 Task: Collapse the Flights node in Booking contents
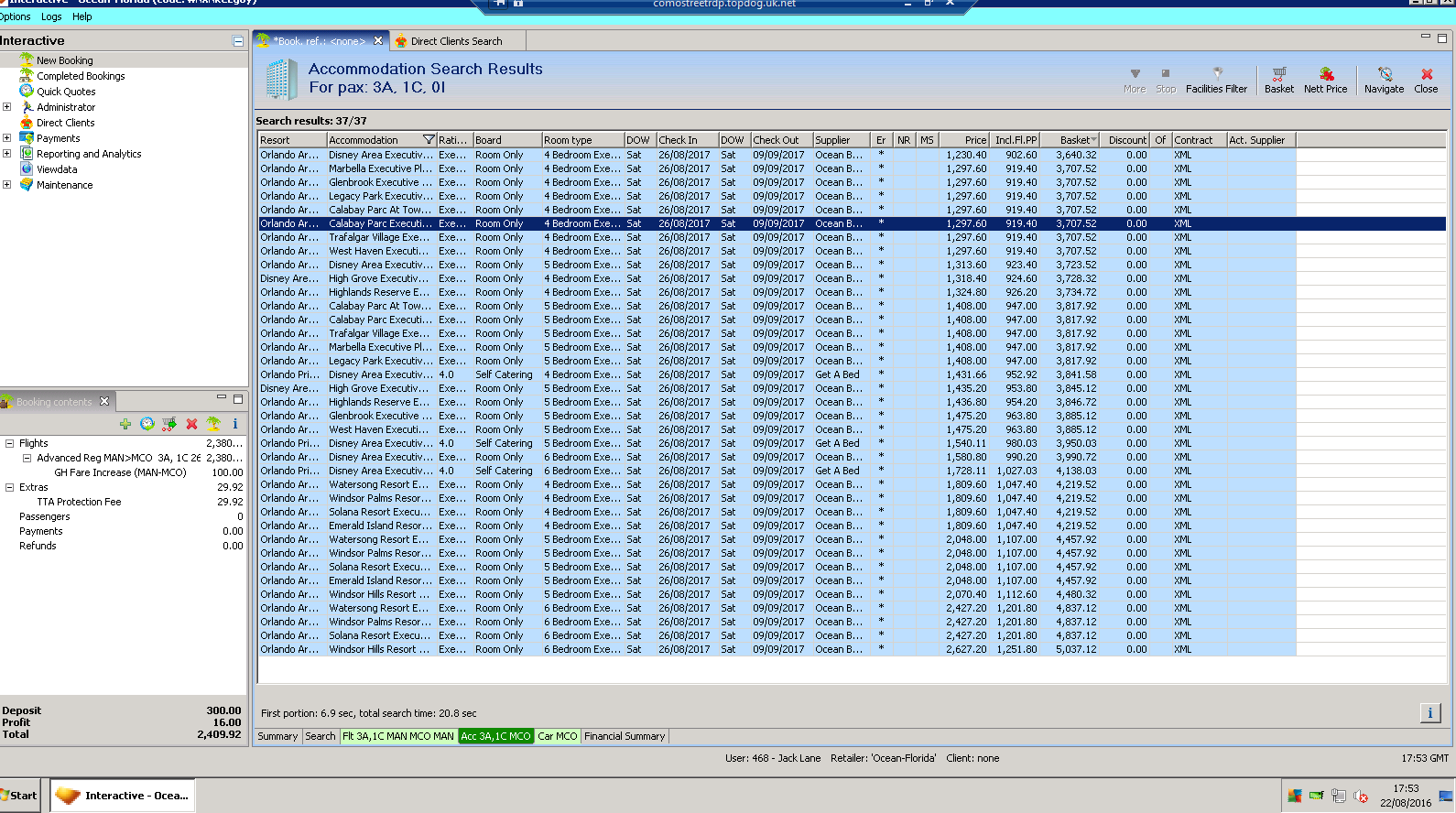click(10, 443)
